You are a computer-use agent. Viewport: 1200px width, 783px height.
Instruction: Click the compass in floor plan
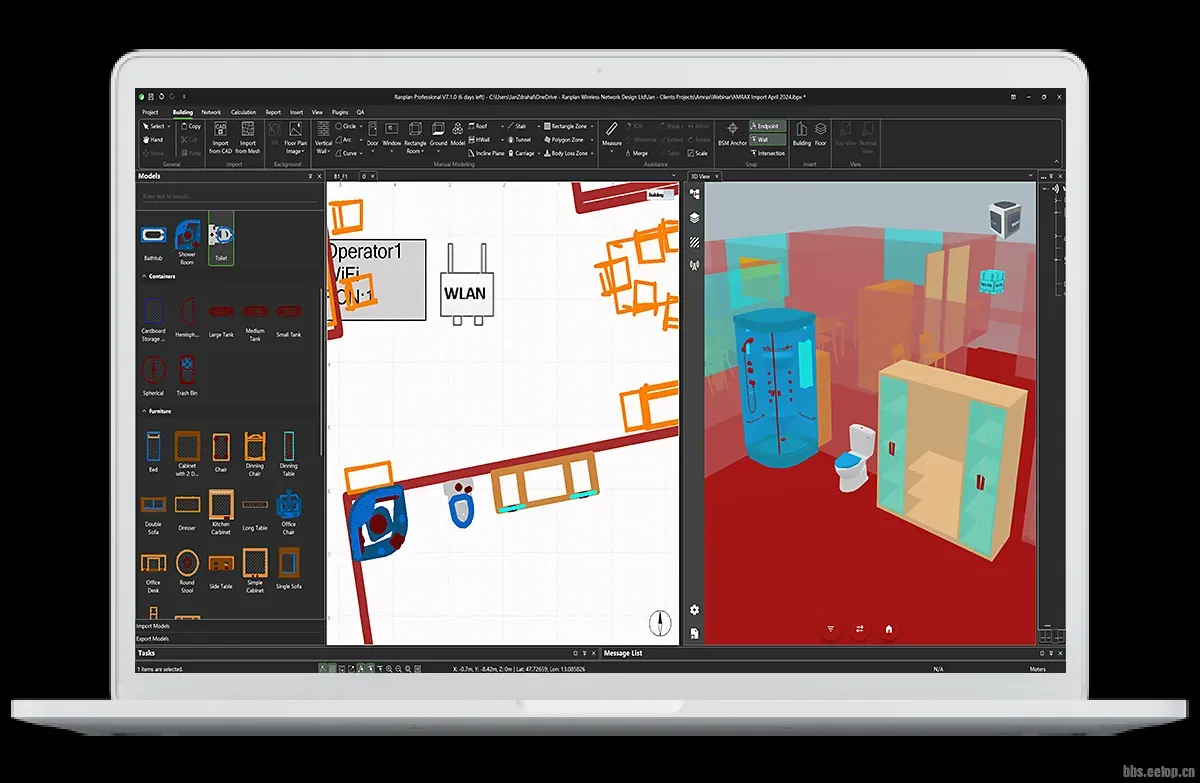click(x=659, y=624)
